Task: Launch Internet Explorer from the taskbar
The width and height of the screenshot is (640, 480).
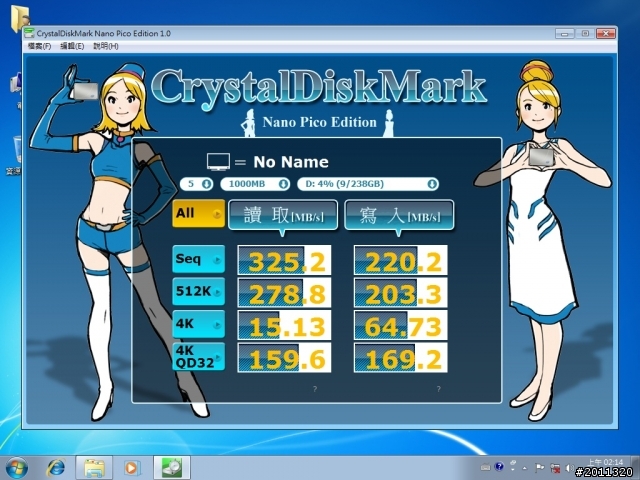Action: tap(56, 468)
